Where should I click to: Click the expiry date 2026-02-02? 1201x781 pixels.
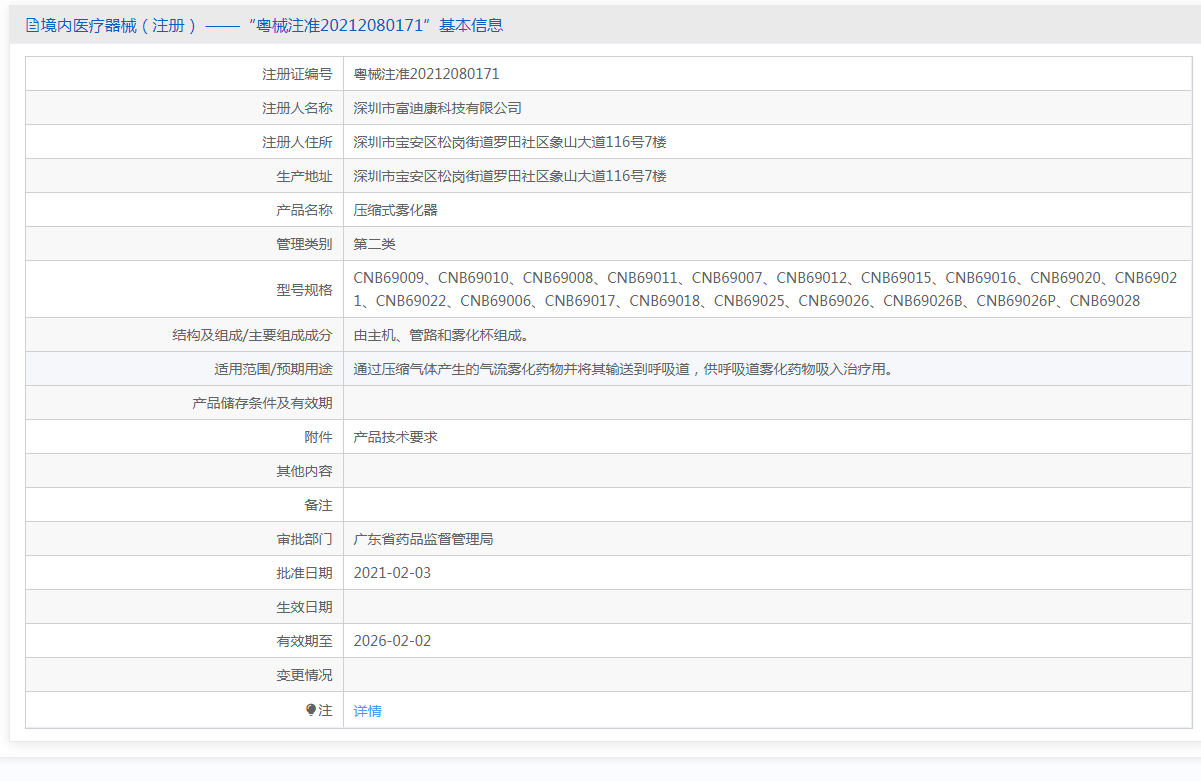[x=392, y=641]
